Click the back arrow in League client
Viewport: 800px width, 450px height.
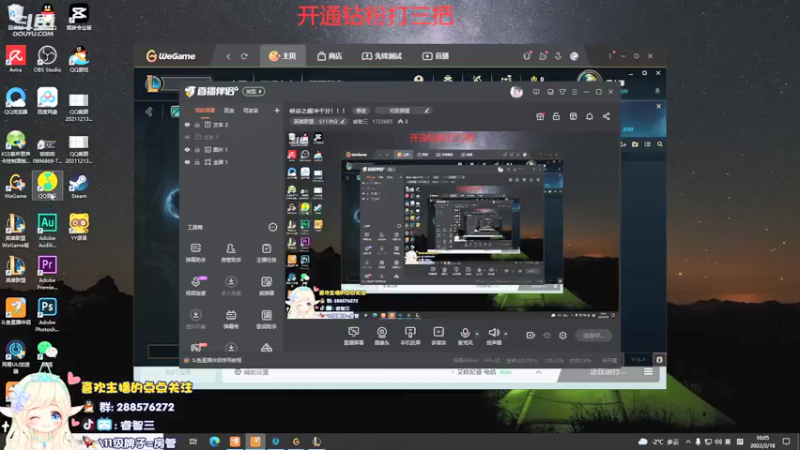pos(149,112)
